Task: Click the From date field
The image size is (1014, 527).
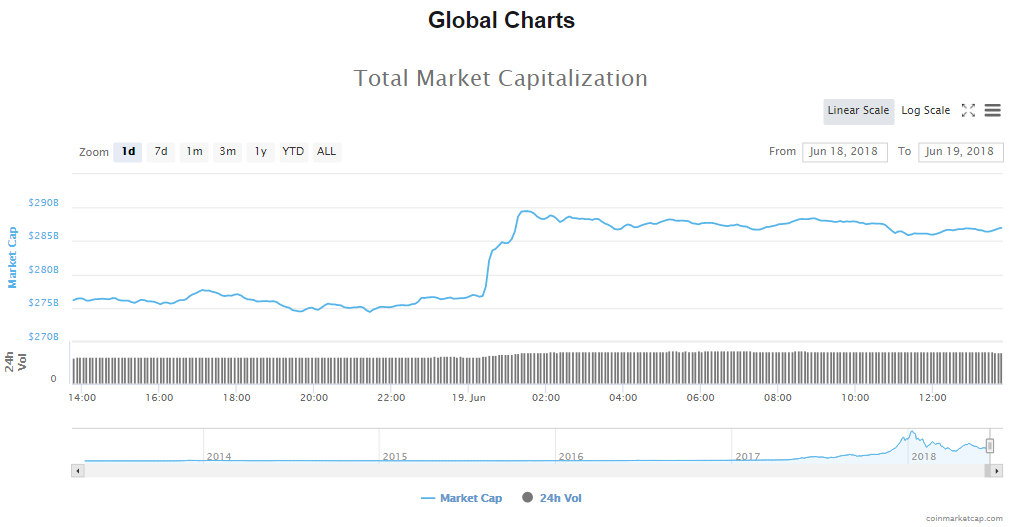Action: tap(844, 152)
